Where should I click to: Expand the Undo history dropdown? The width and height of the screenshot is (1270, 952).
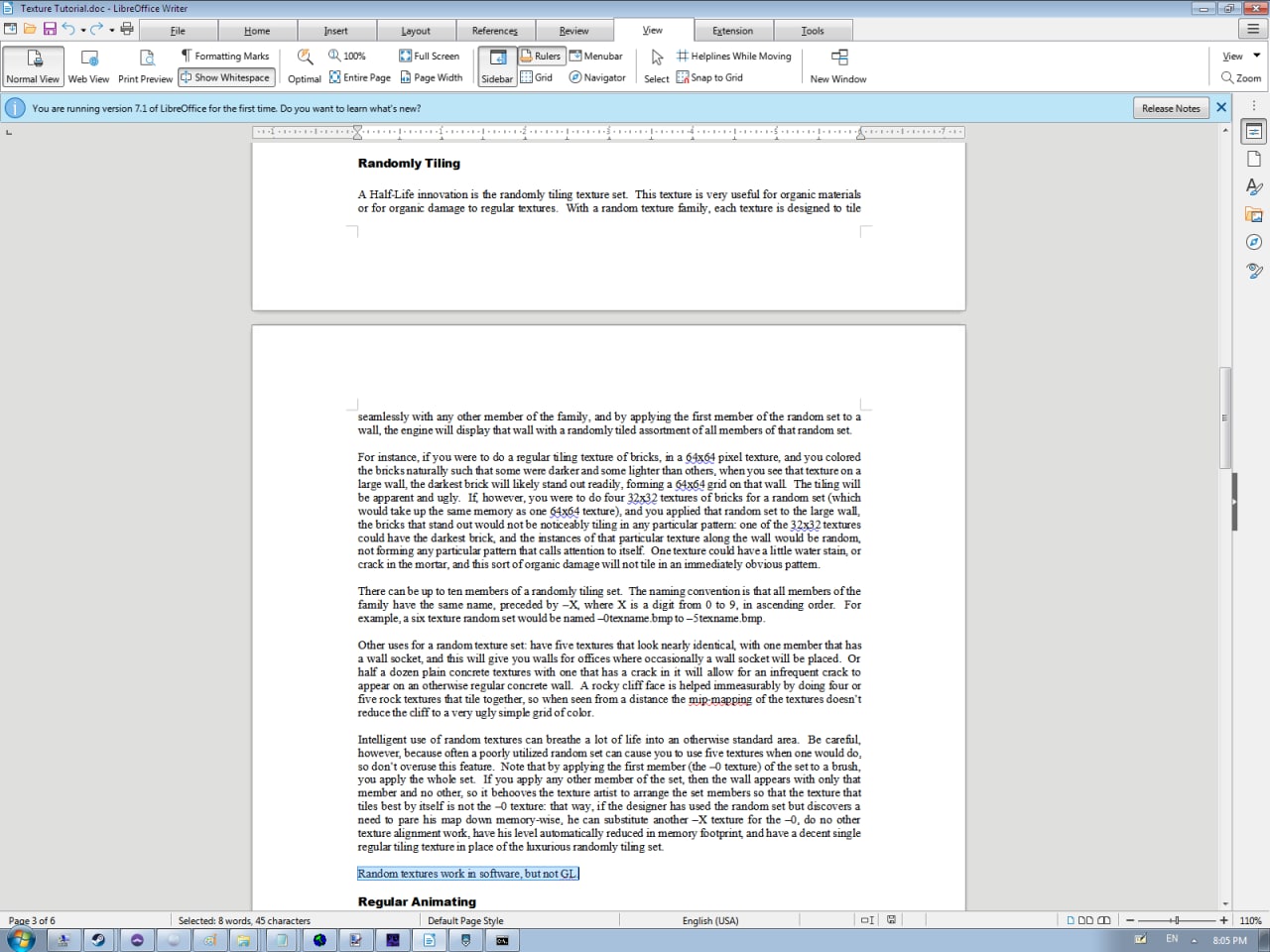pos(83,30)
